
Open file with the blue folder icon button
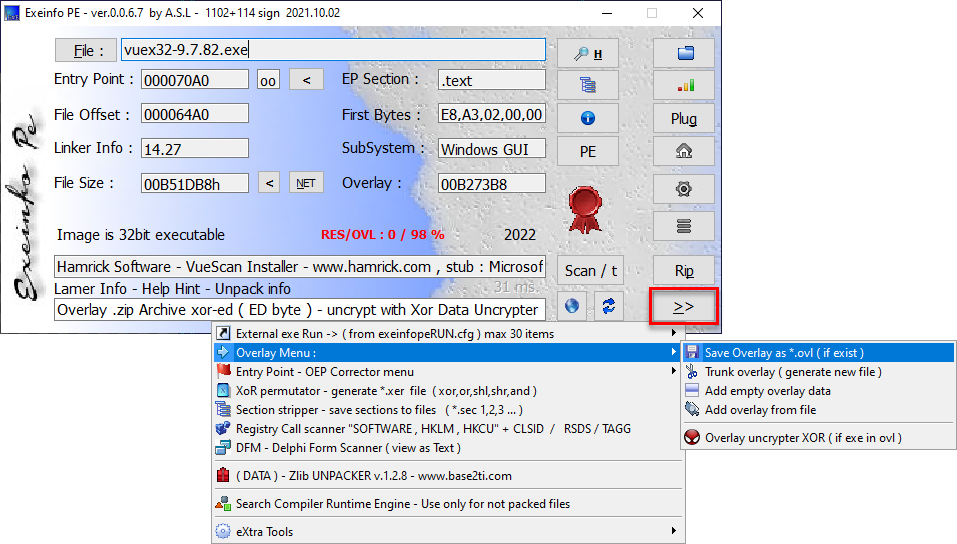click(x=684, y=53)
